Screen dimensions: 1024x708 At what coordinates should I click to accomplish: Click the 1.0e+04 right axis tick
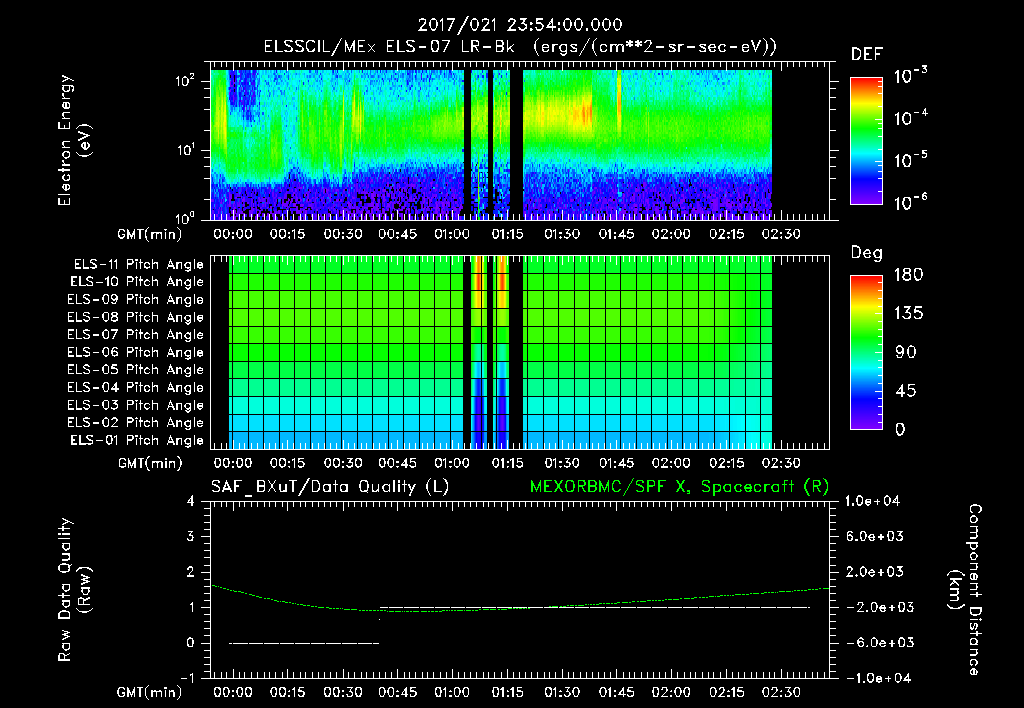872,501
